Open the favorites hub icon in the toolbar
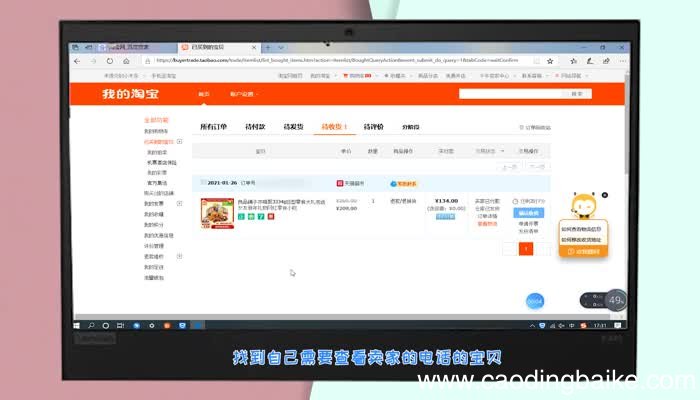 tap(574, 61)
